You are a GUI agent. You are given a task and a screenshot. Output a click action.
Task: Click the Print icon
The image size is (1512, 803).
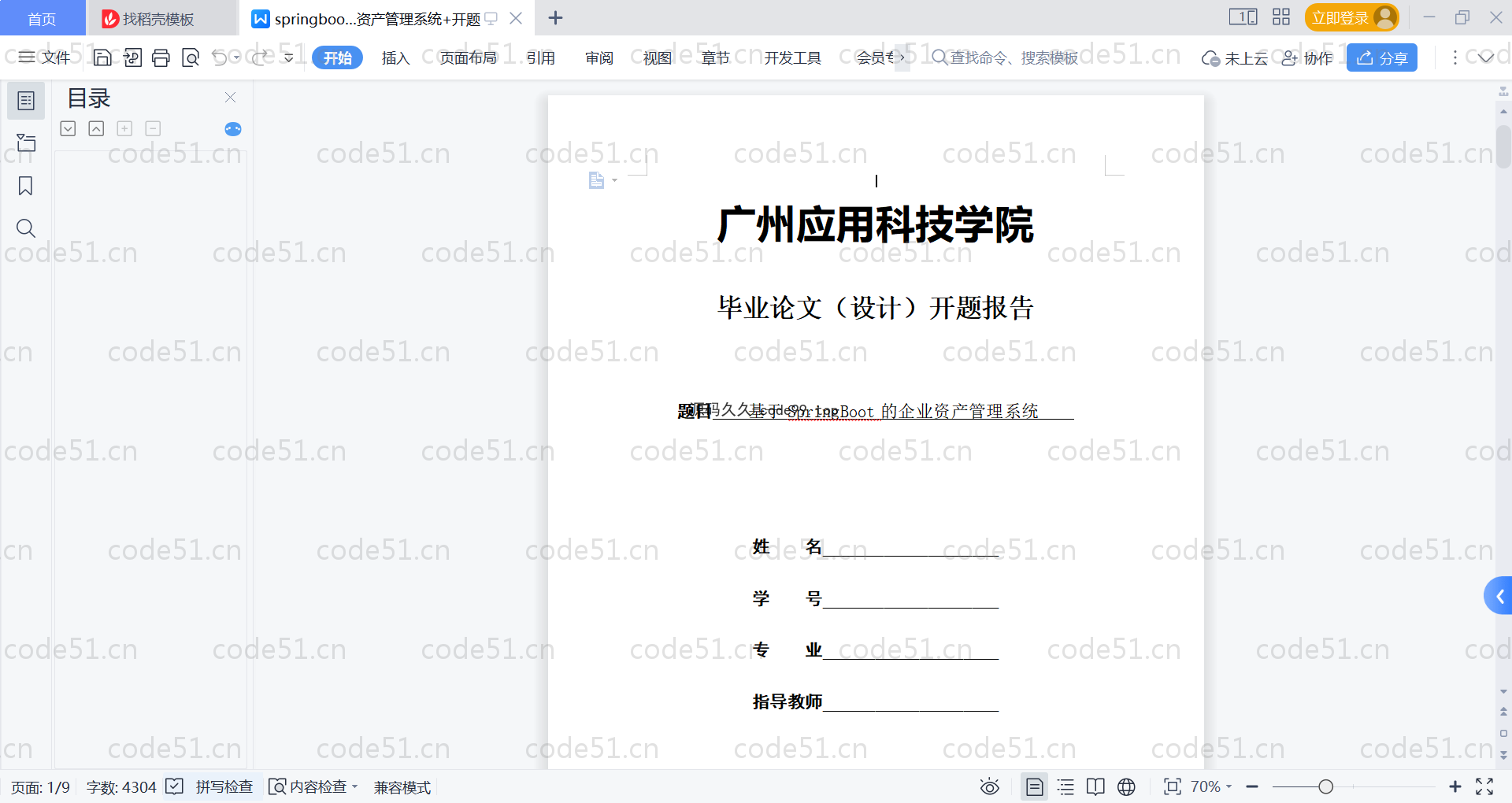(x=161, y=57)
